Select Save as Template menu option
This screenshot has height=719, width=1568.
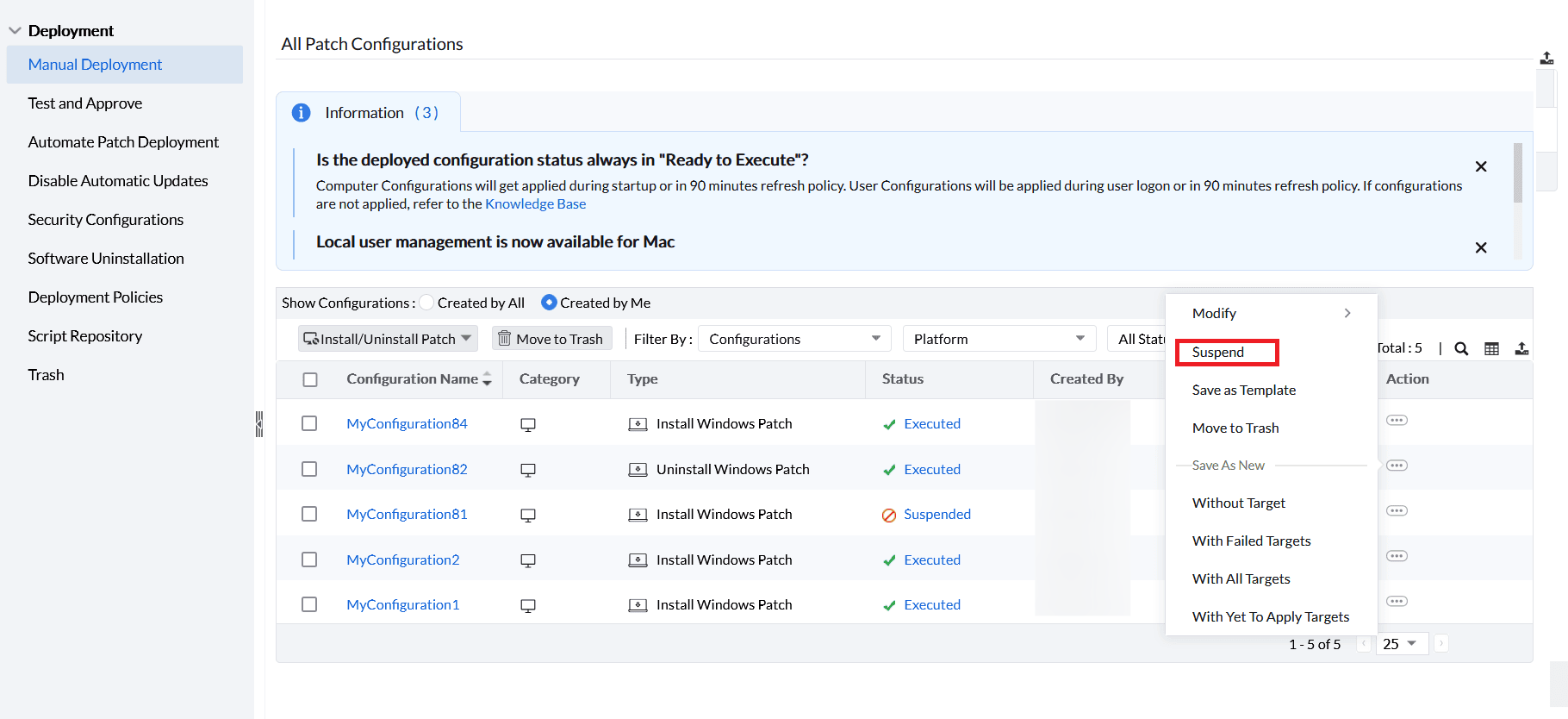click(x=1243, y=390)
